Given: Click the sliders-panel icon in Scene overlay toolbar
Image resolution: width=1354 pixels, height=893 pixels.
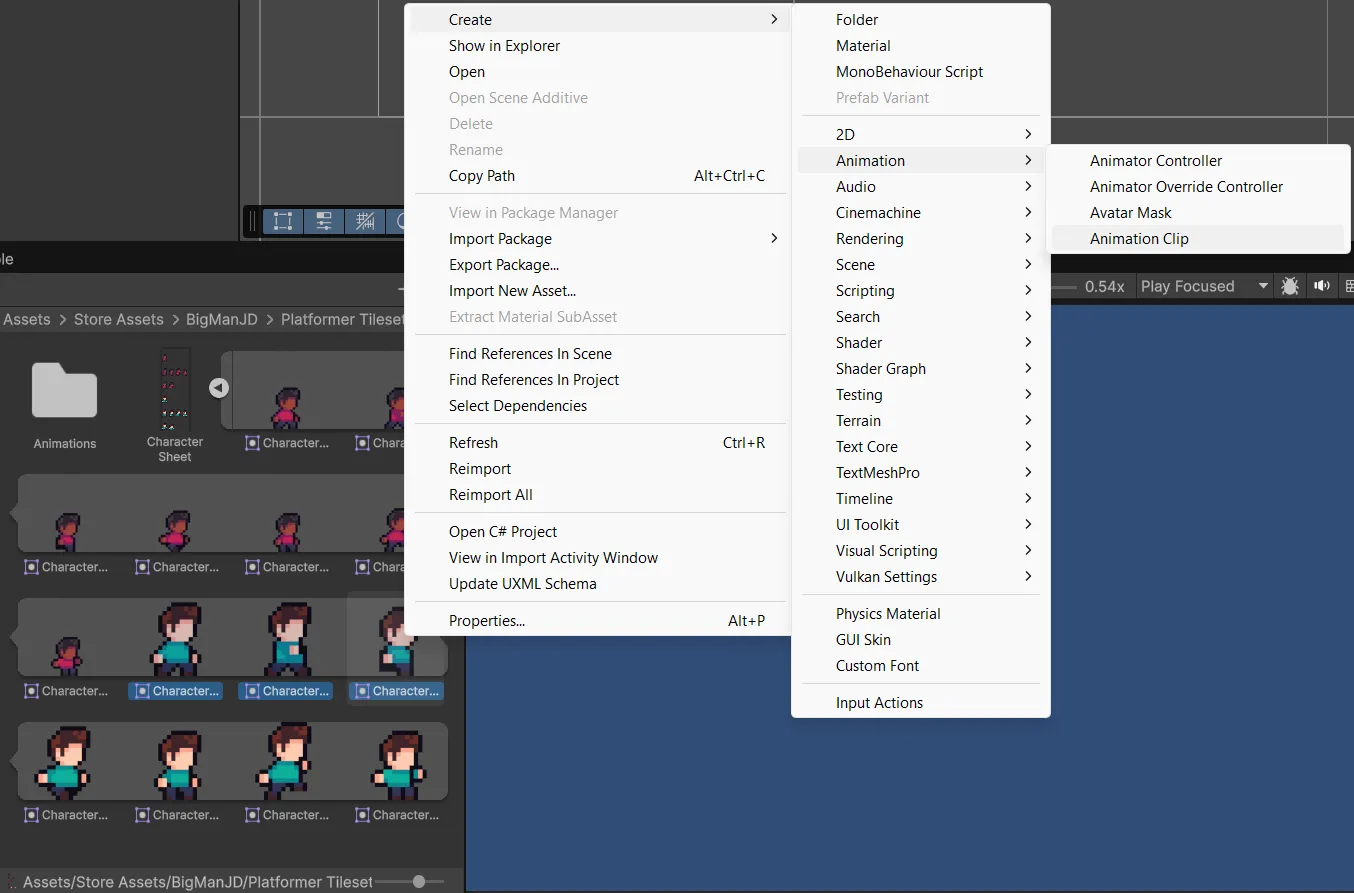Looking at the screenshot, I should pyautogui.click(x=324, y=222).
